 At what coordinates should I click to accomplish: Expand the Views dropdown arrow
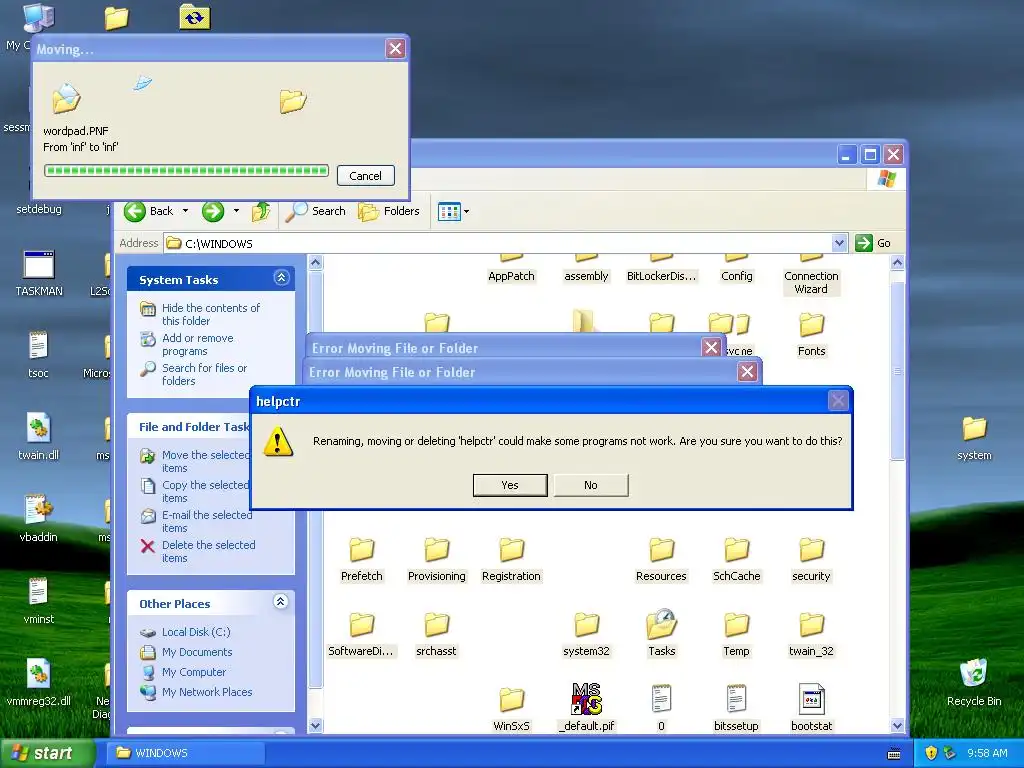466,212
